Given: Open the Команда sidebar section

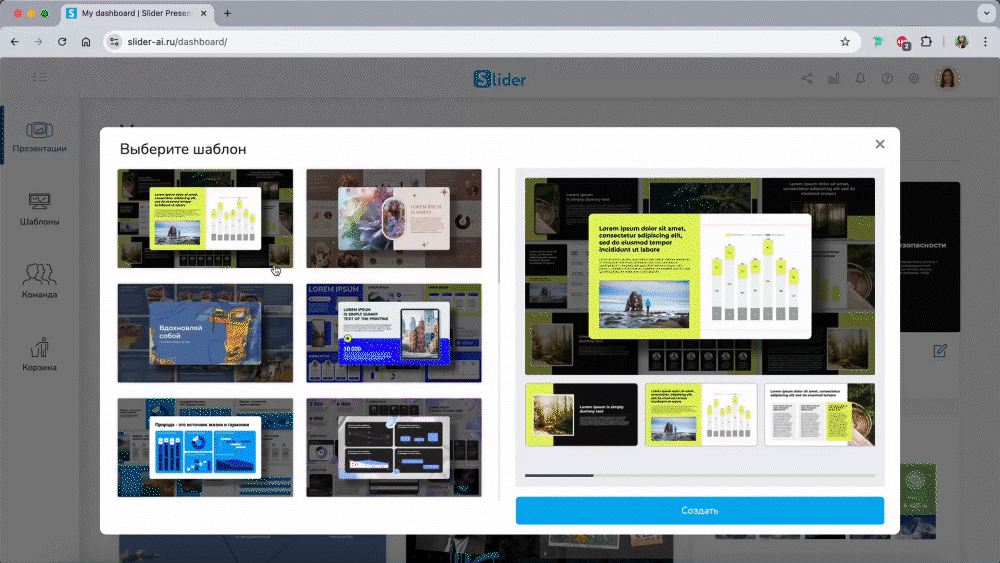Looking at the screenshot, I should click(x=39, y=281).
